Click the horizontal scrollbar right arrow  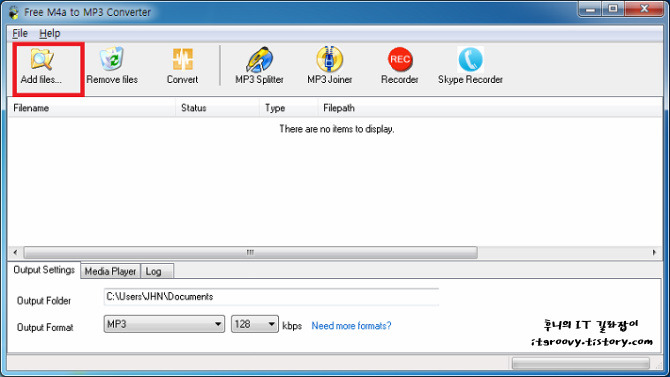(x=654, y=252)
